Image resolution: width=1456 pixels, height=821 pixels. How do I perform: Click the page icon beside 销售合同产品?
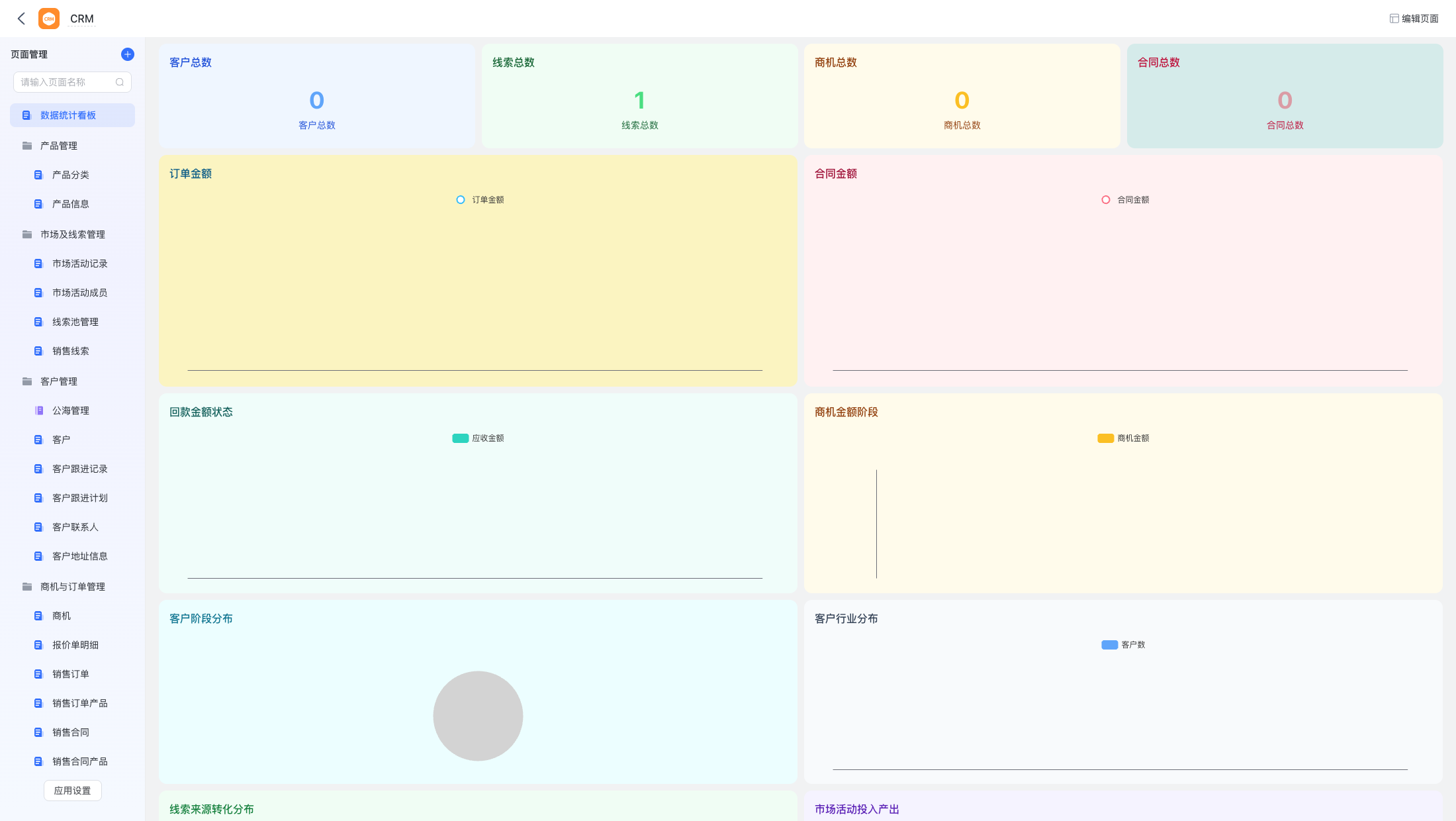pyautogui.click(x=38, y=761)
